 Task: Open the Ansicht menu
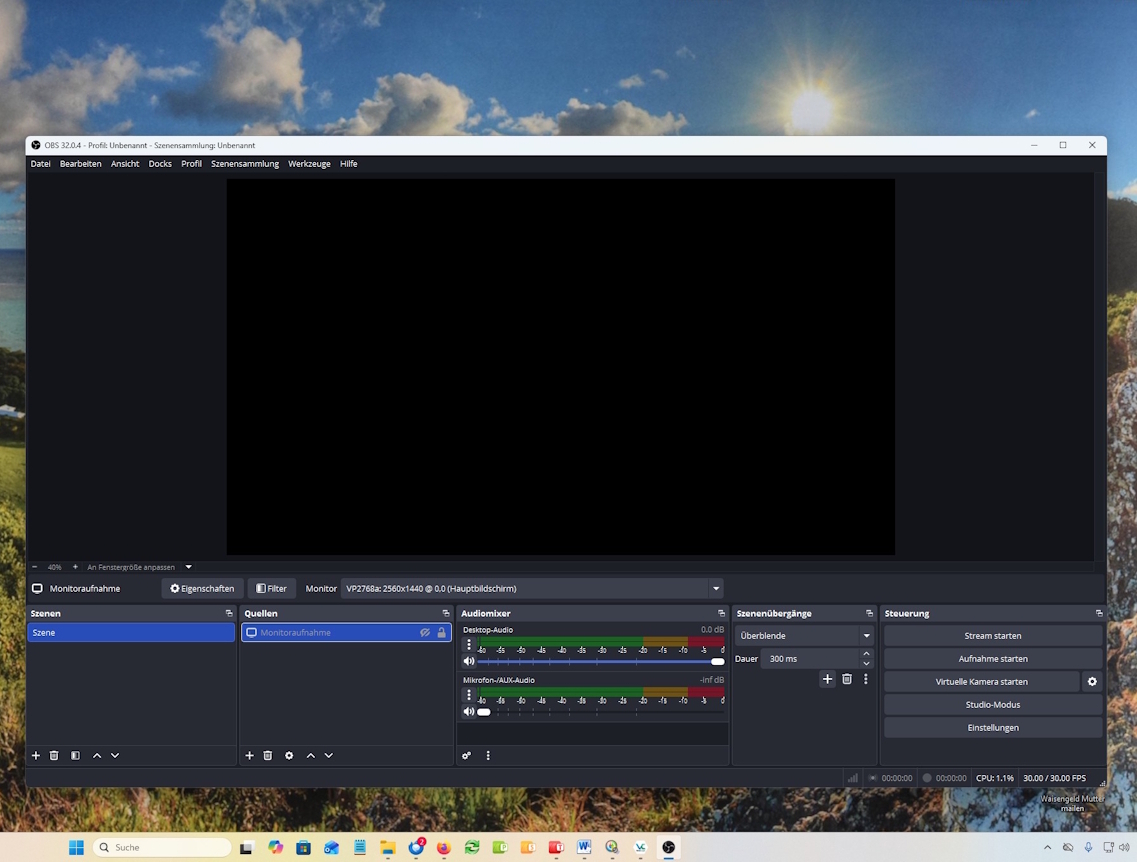click(x=125, y=164)
